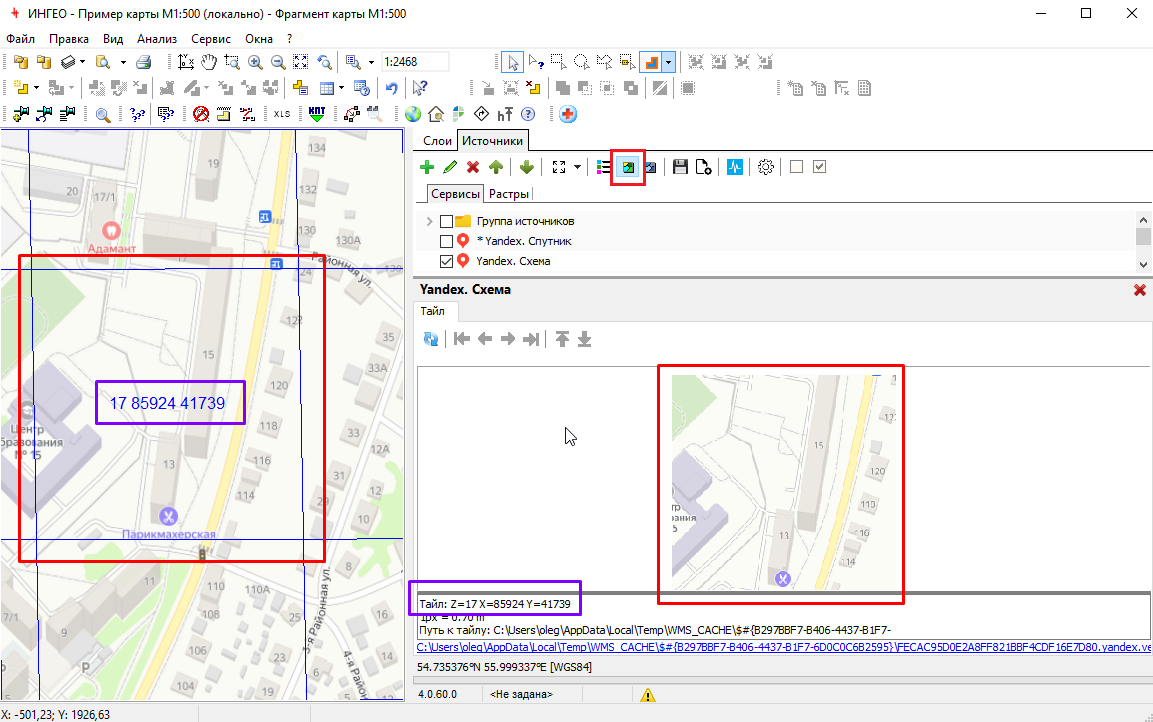
Task: Open the Правка menu
Action: (69, 39)
